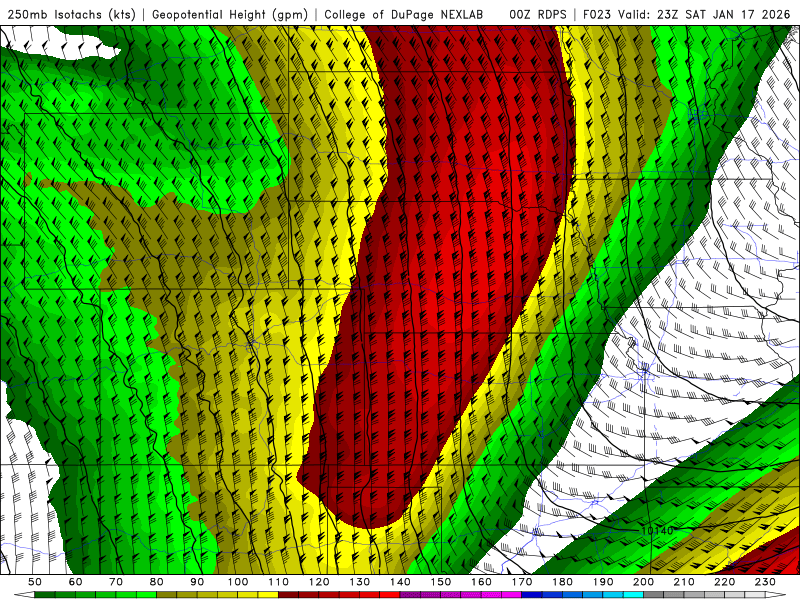Click the 200 kts colorbar label
This screenshot has width=800, height=600.
[x=643, y=582]
